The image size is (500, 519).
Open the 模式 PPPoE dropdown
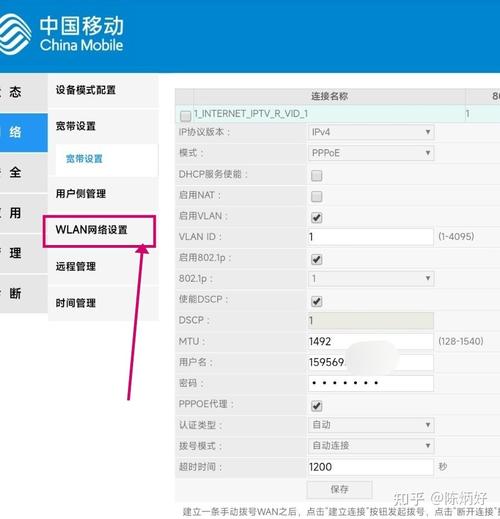click(371, 153)
